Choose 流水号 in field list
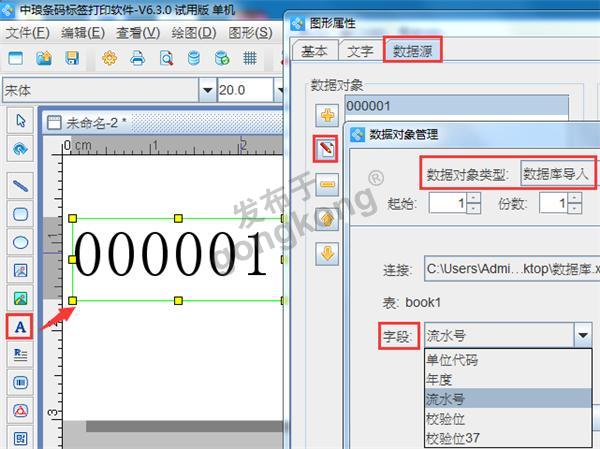The height and width of the screenshot is (449, 600). (x=508, y=398)
